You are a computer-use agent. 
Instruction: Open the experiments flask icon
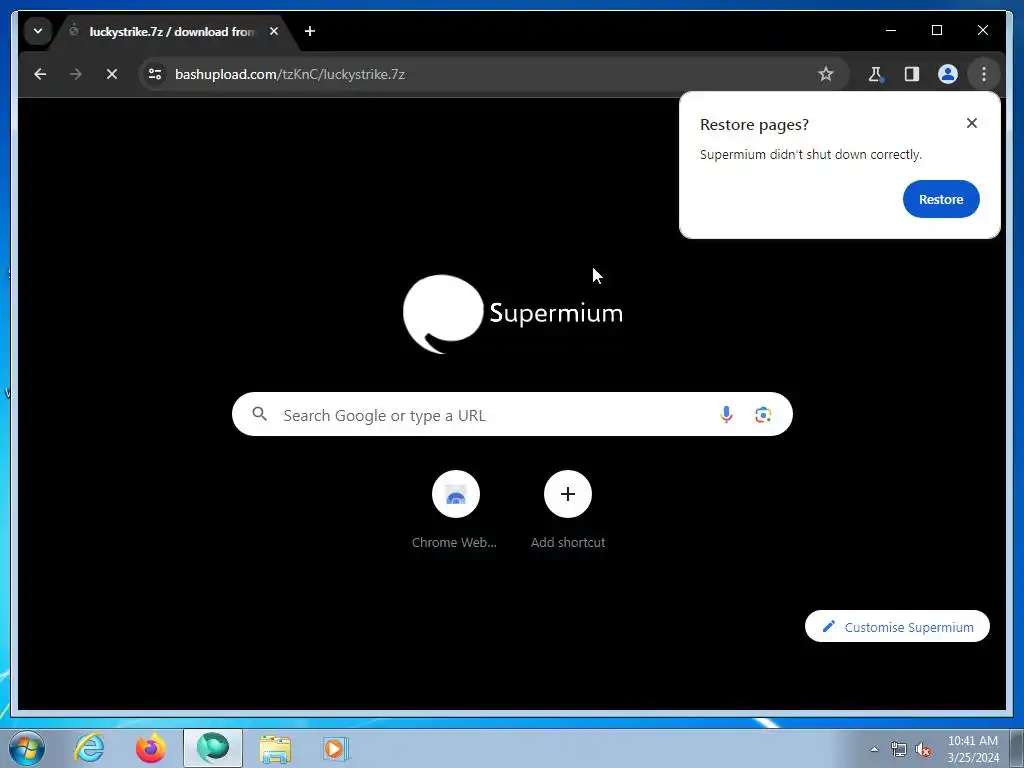click(x=876, y=74)
